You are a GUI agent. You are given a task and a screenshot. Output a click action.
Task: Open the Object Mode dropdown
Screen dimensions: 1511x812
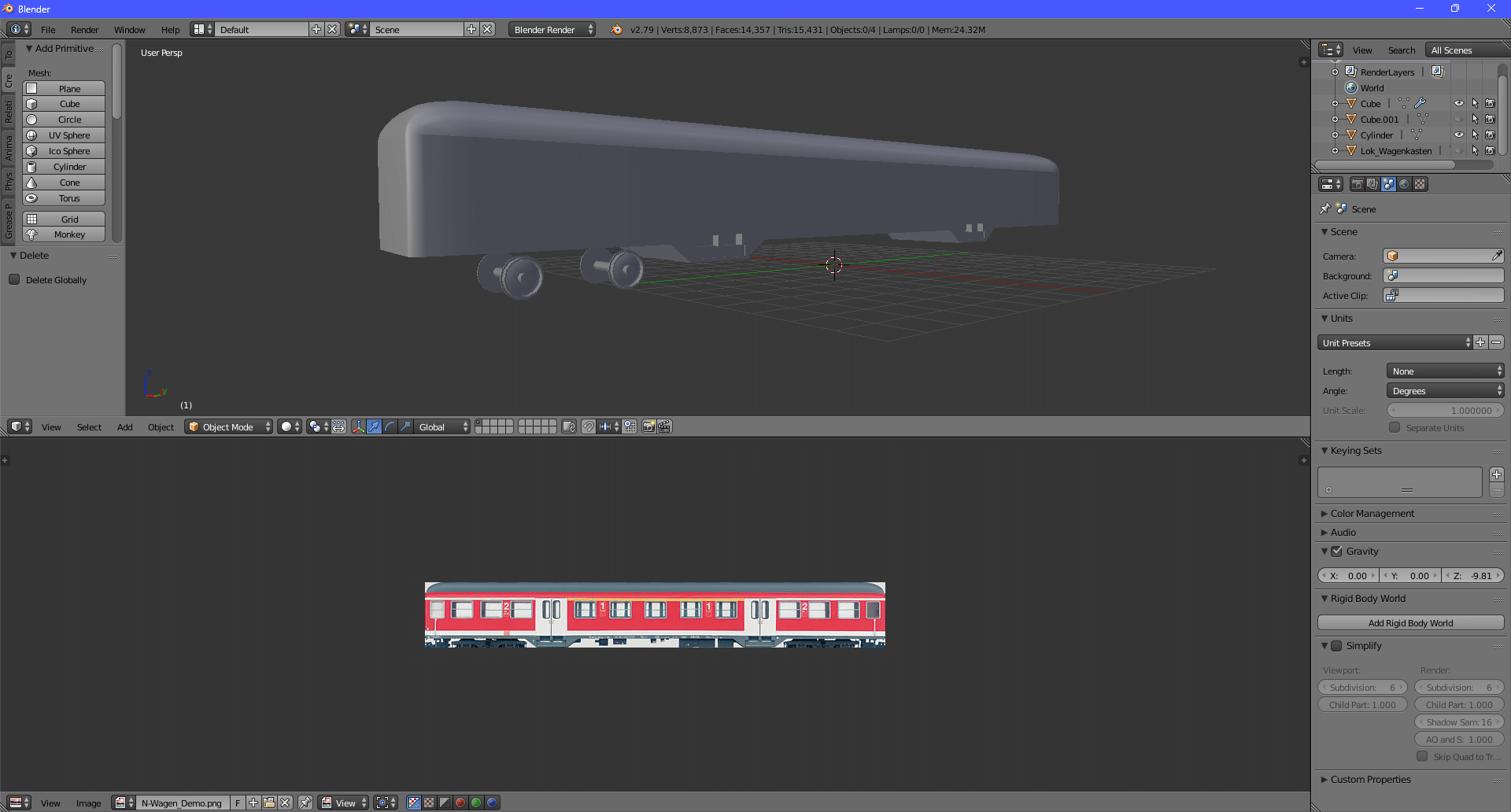tap(228, 426)
